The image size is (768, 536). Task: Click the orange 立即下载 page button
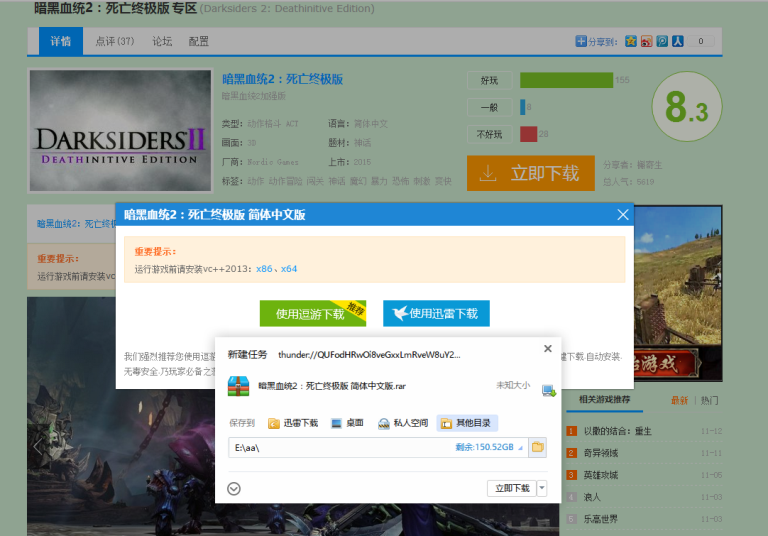pos(531,173)
